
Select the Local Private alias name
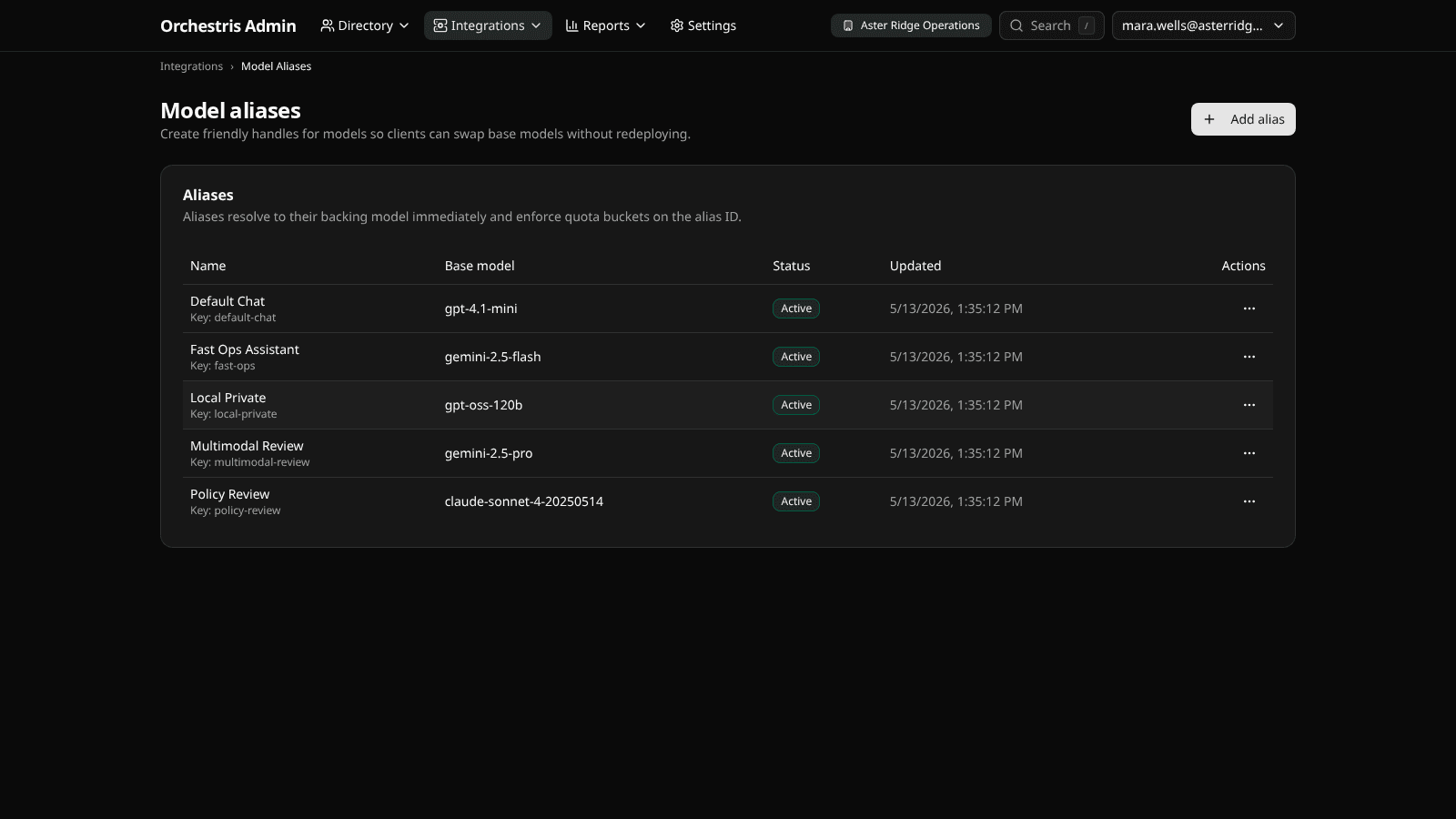pos(228,398)
